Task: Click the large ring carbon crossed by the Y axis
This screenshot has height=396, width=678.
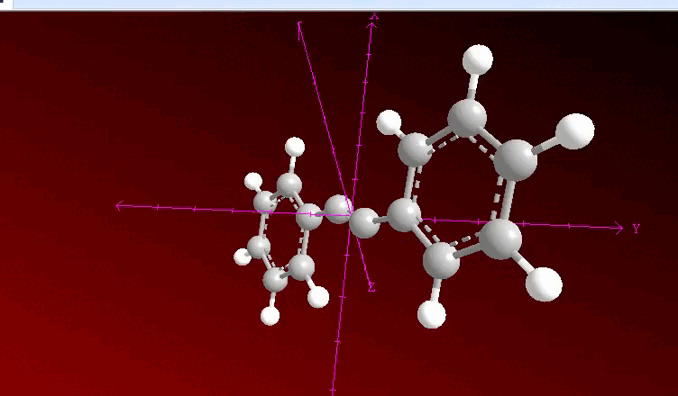Action: (x=501, y=239)
